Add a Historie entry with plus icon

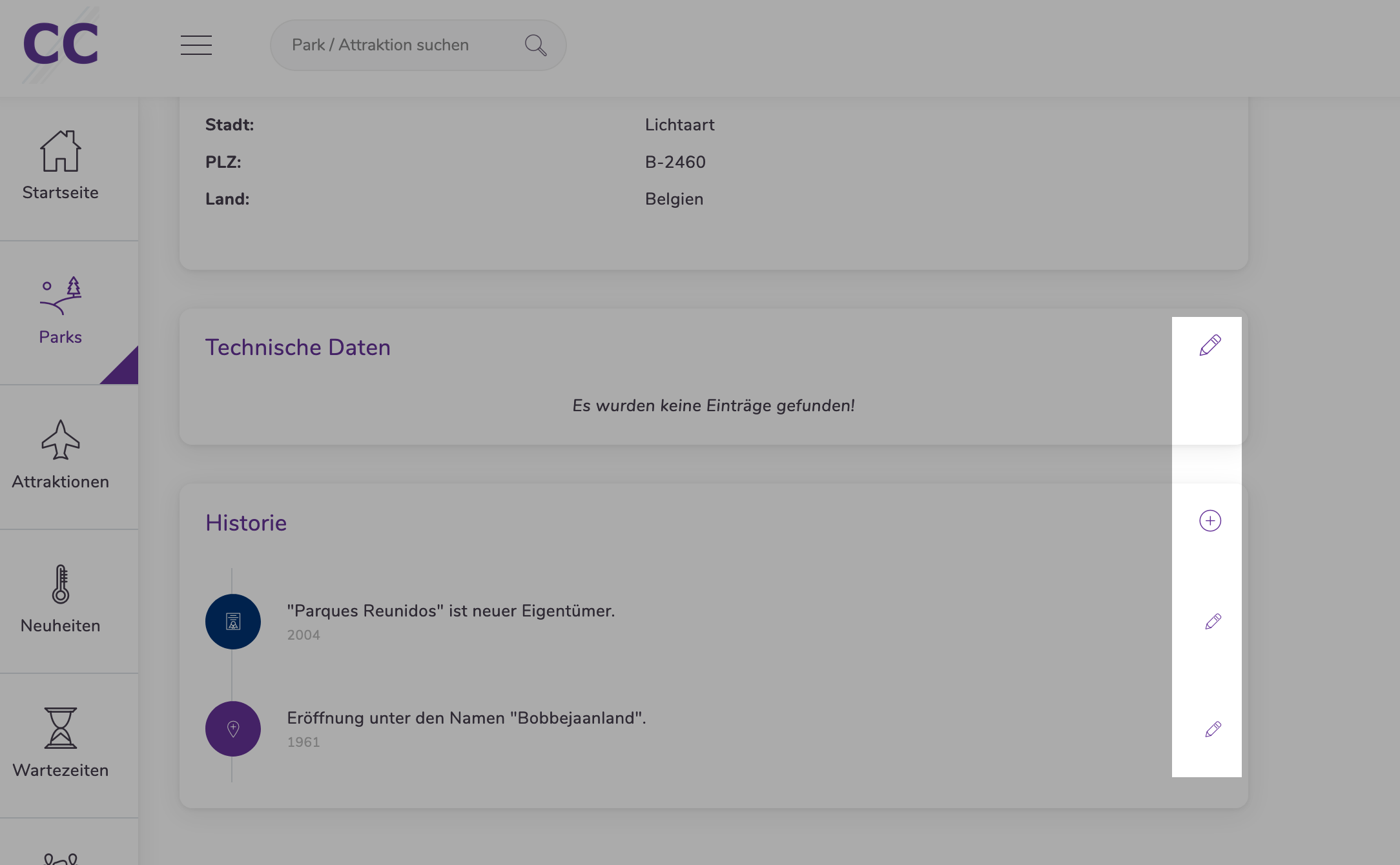tap(1210, 521)
